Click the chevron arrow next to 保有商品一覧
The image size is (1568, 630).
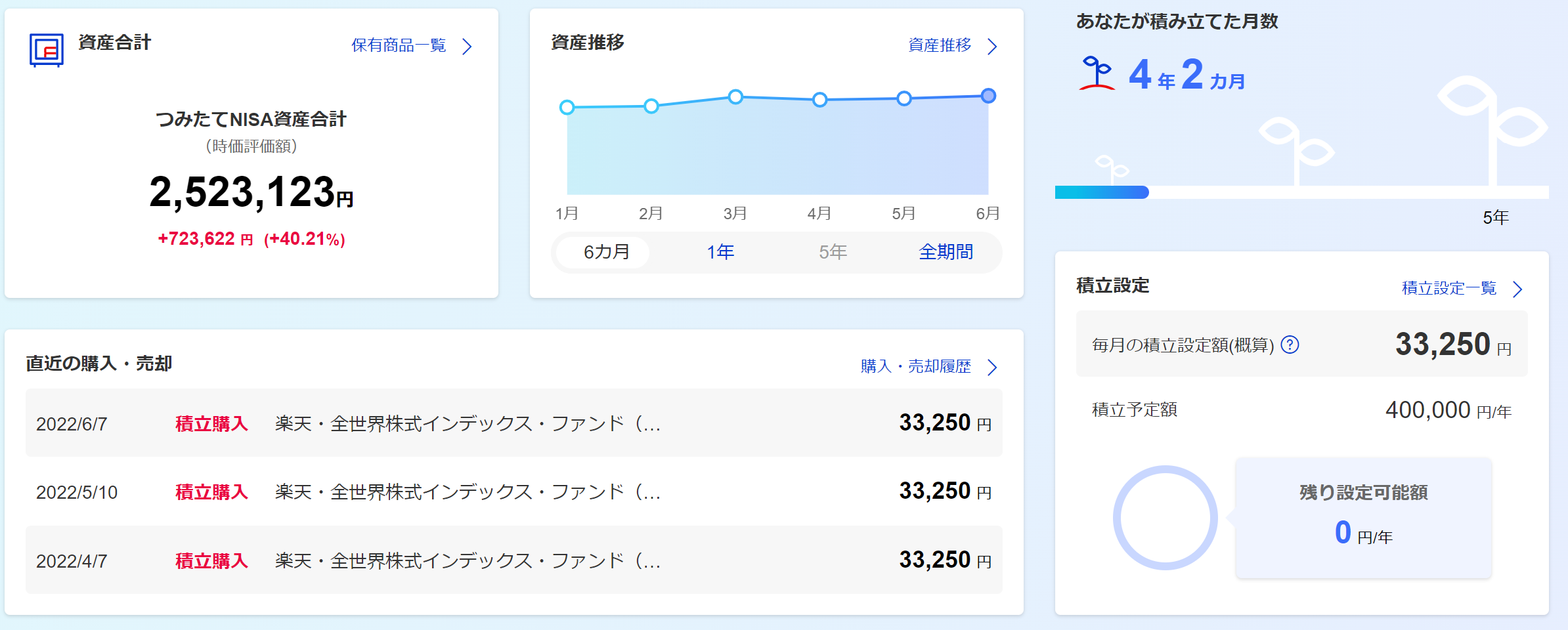point(467,47)
